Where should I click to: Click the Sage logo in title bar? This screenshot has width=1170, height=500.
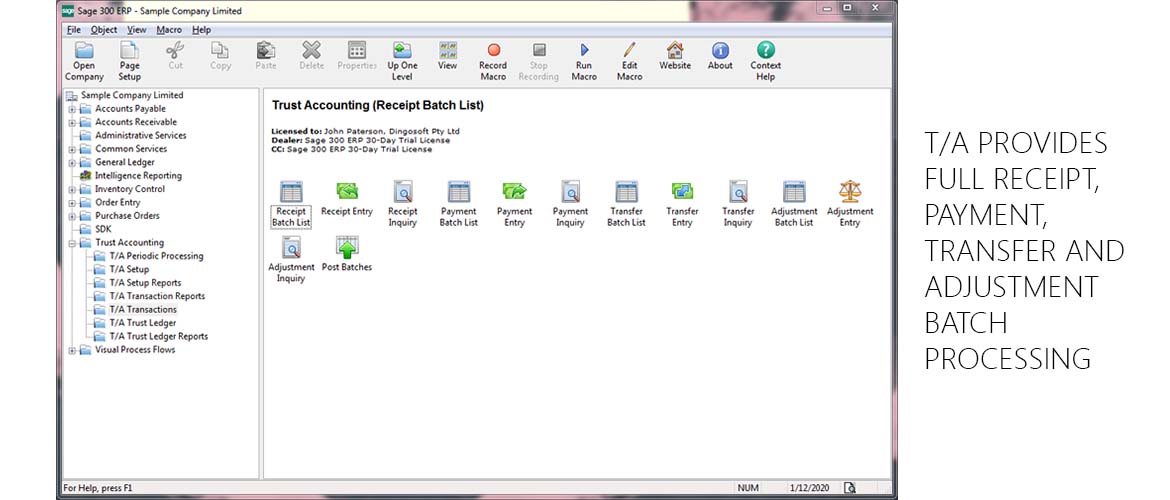tap(68, 10)
